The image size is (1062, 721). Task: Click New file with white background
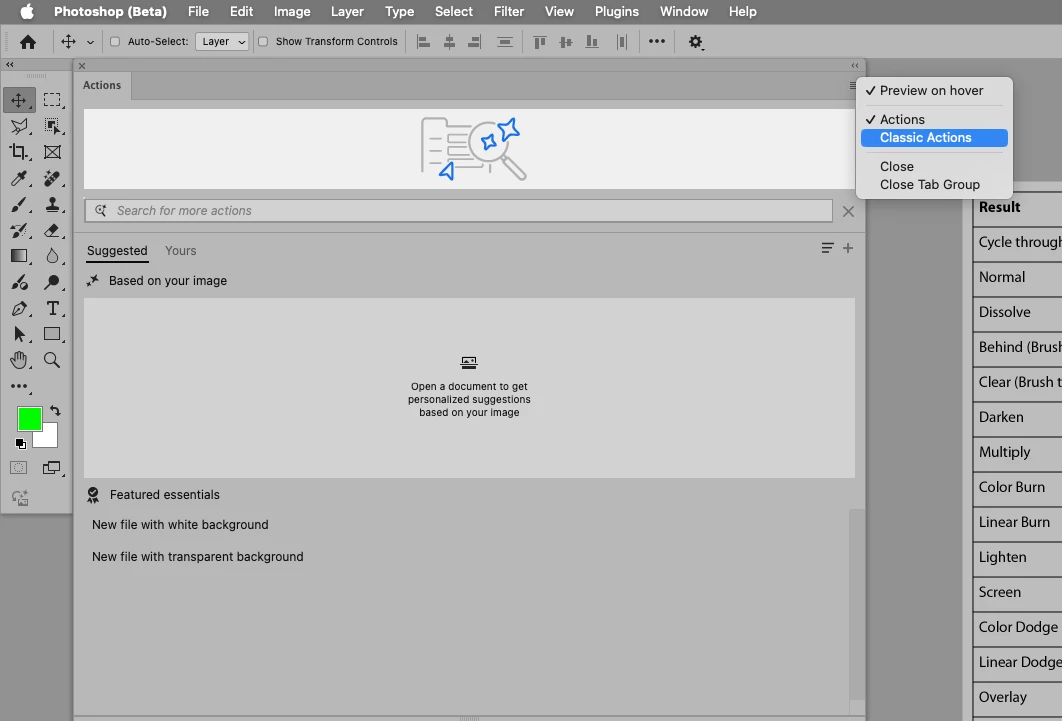[180, 525]
